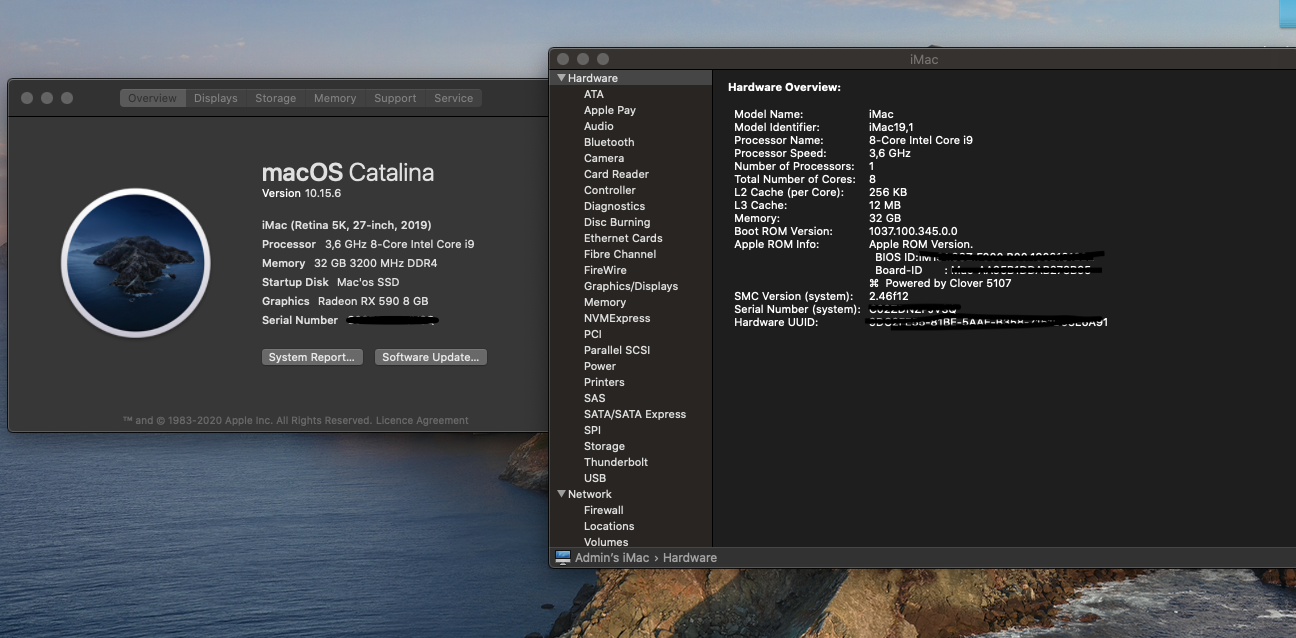Click the Hardware Overview heading
The width and height of the screenshot is (1296, 638).
point(784,88)
